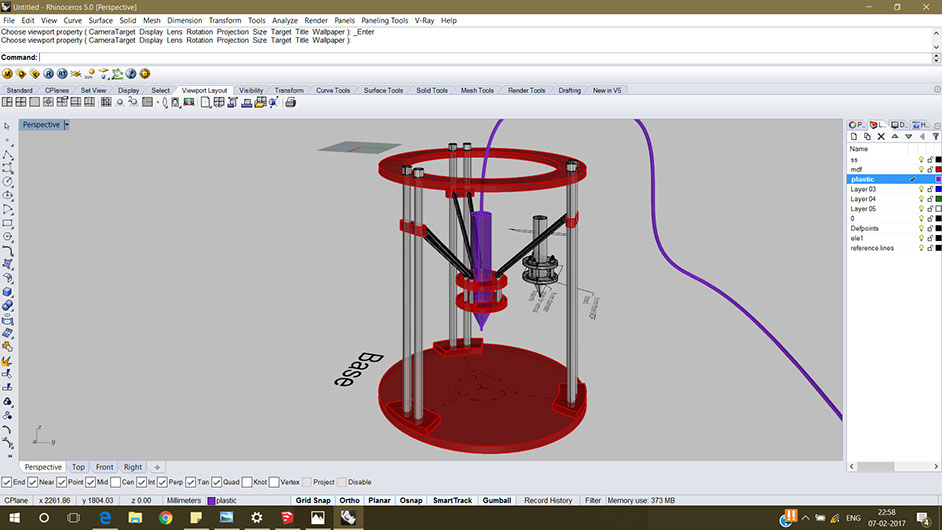The image size is (942, 530).
Task: Open the Perspective viewport title dropdown
Action: [67, 125]
